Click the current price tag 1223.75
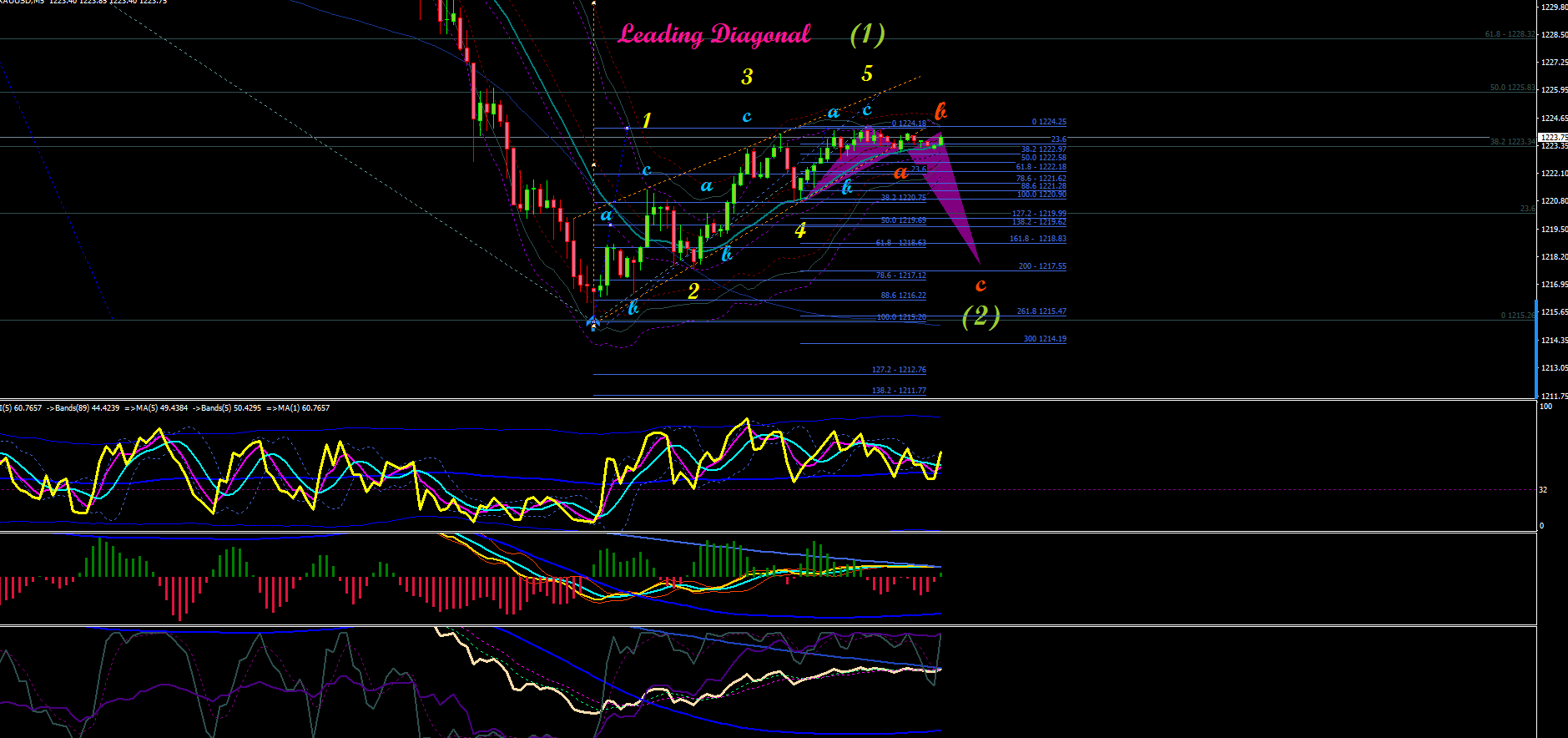Screen dimensions: 1568x738 [x=1553, y=137]
